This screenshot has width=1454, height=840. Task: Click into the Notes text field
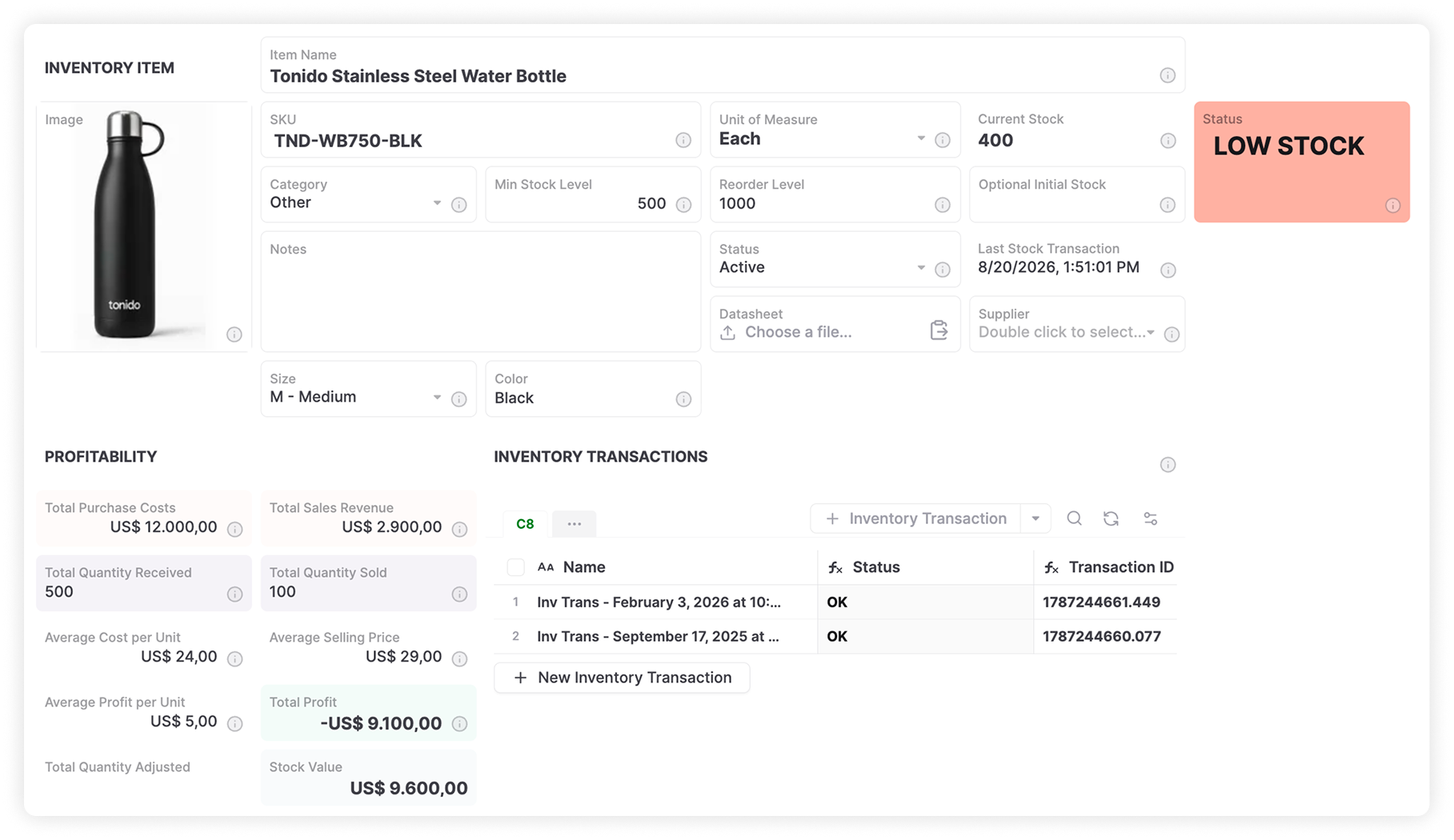coord(481,292)
